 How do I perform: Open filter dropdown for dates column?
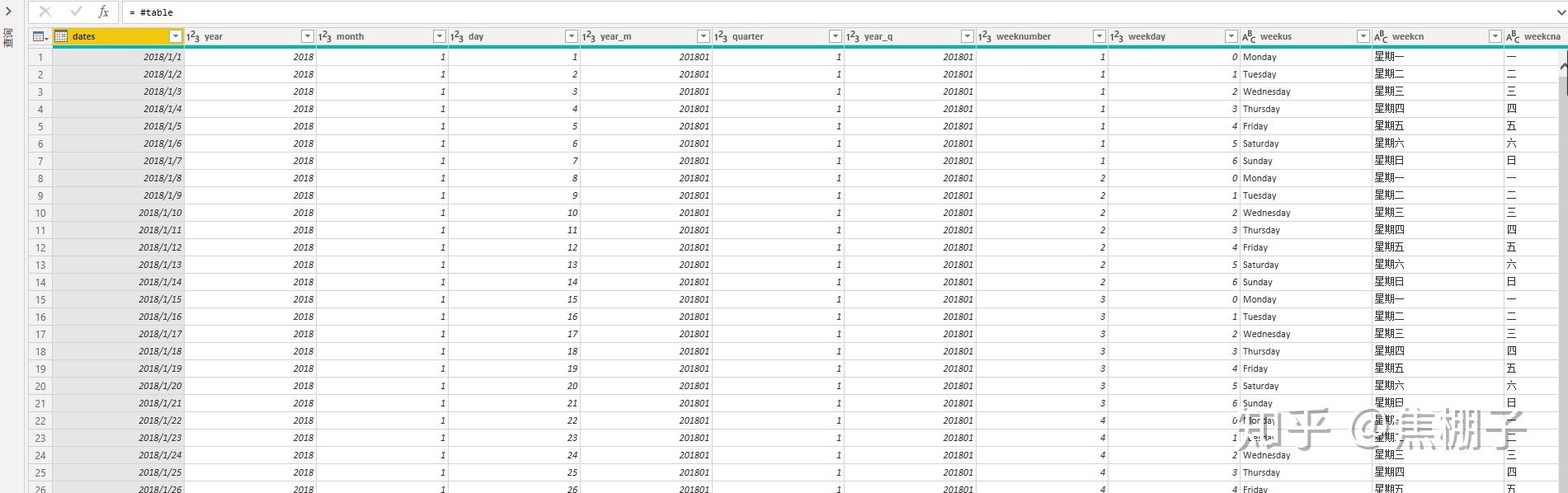(175, 36)
